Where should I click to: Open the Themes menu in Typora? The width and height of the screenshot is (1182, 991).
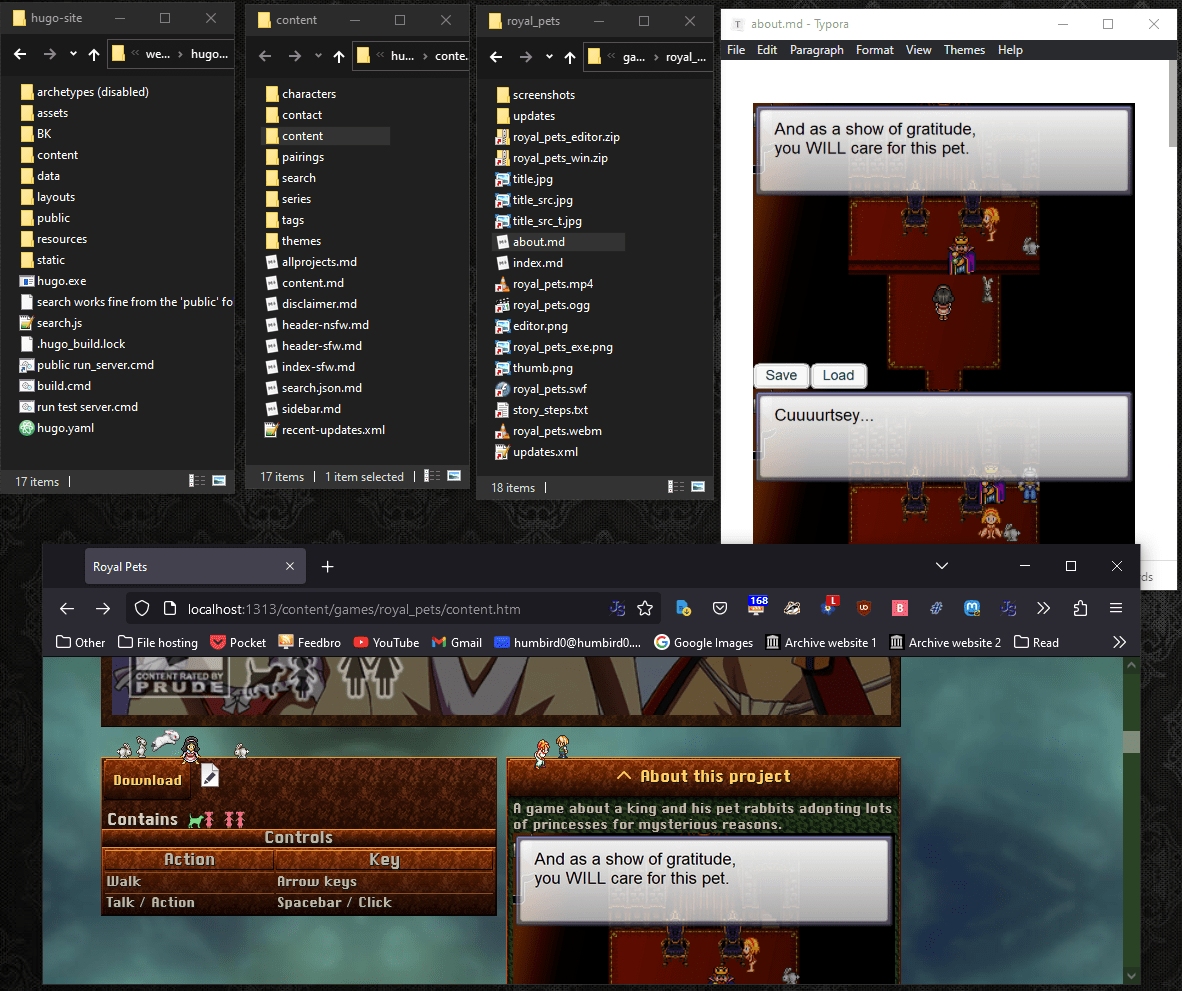tap(964, 50)
